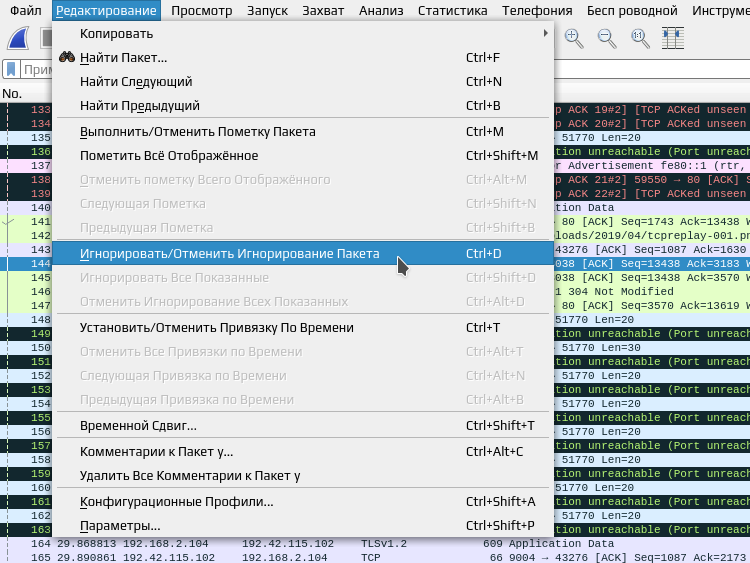
Task: Select Выполнить/Отменить Пометку Пакета
Action: 303,132
